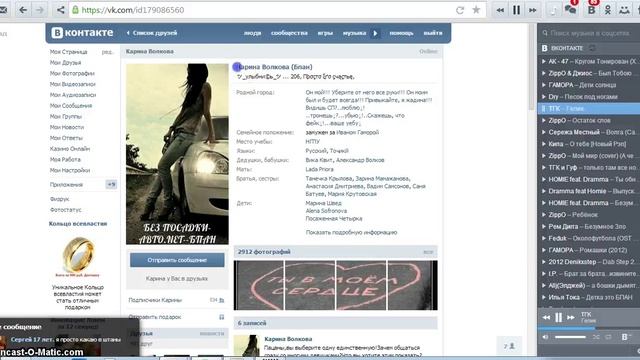Open the 2912 фотографий header
640x360 pixels.
pos(264,252)
